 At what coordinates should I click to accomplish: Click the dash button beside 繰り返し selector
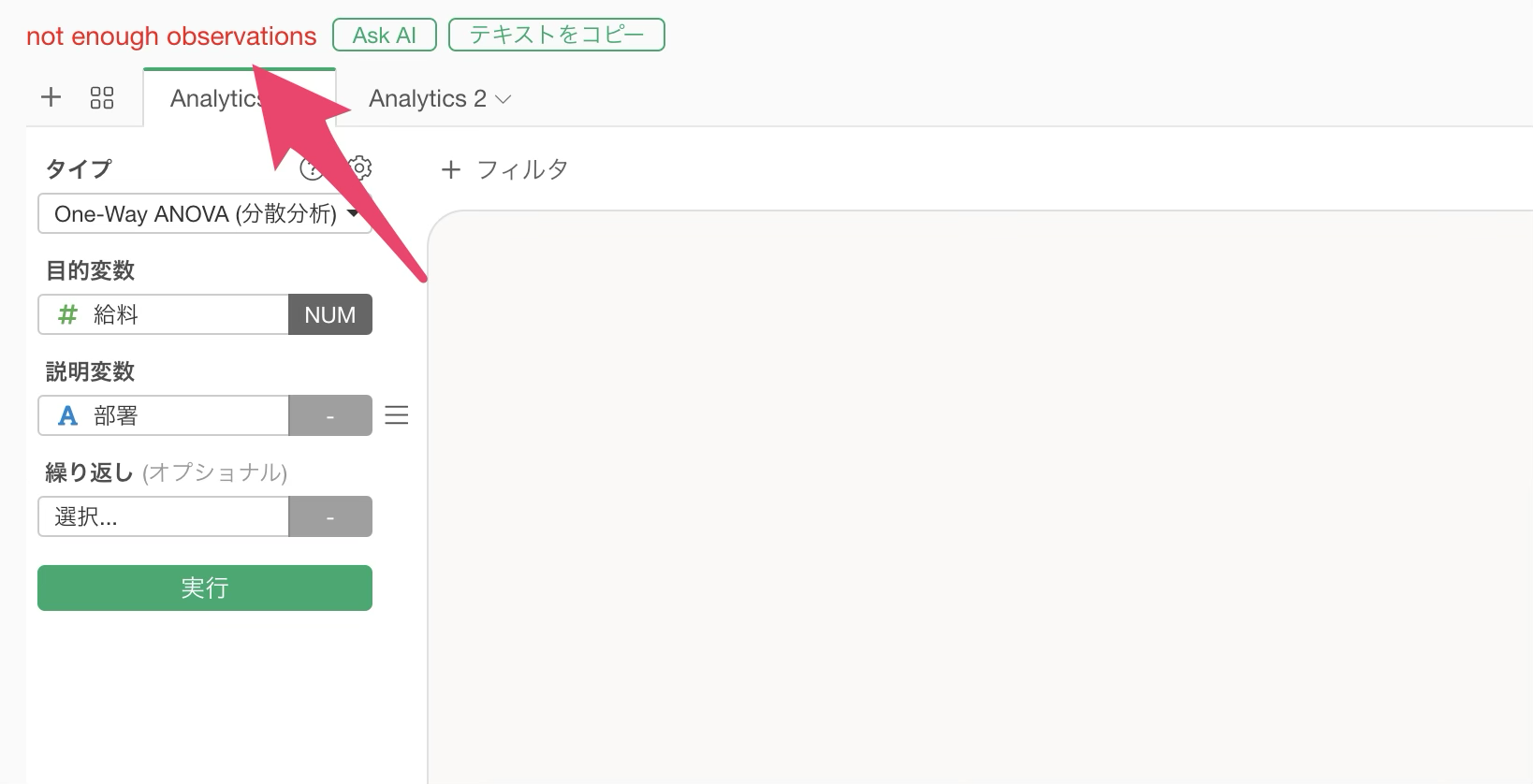coord(330,517)
